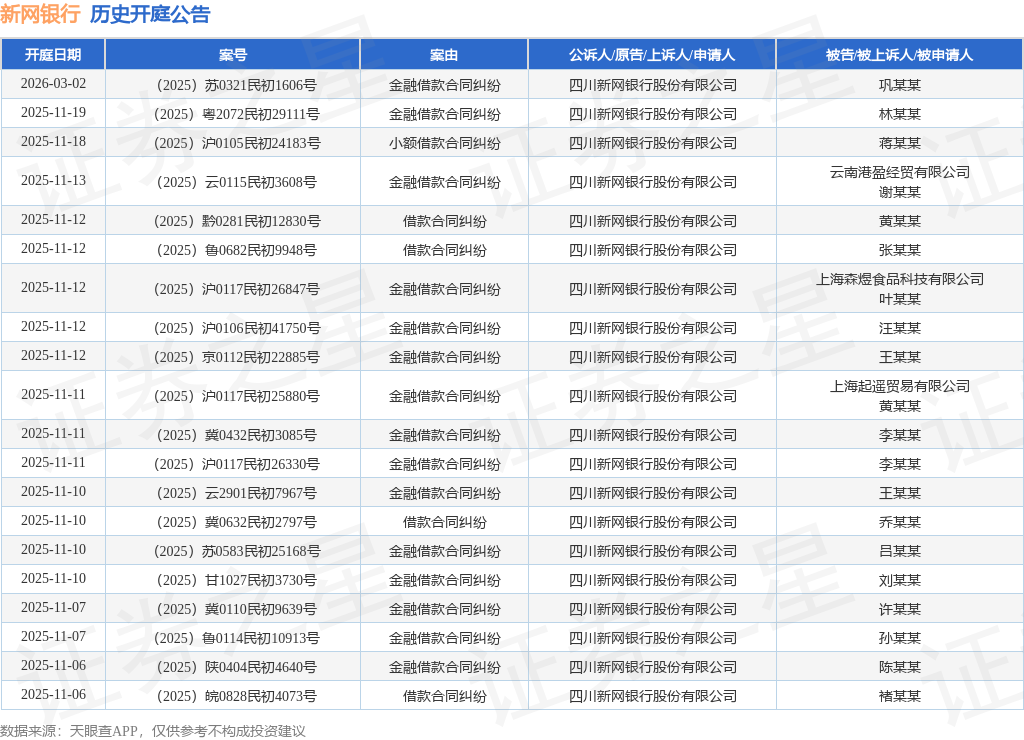
Task: Click case number 沪0117民初26847号
Action: point(236,289)
